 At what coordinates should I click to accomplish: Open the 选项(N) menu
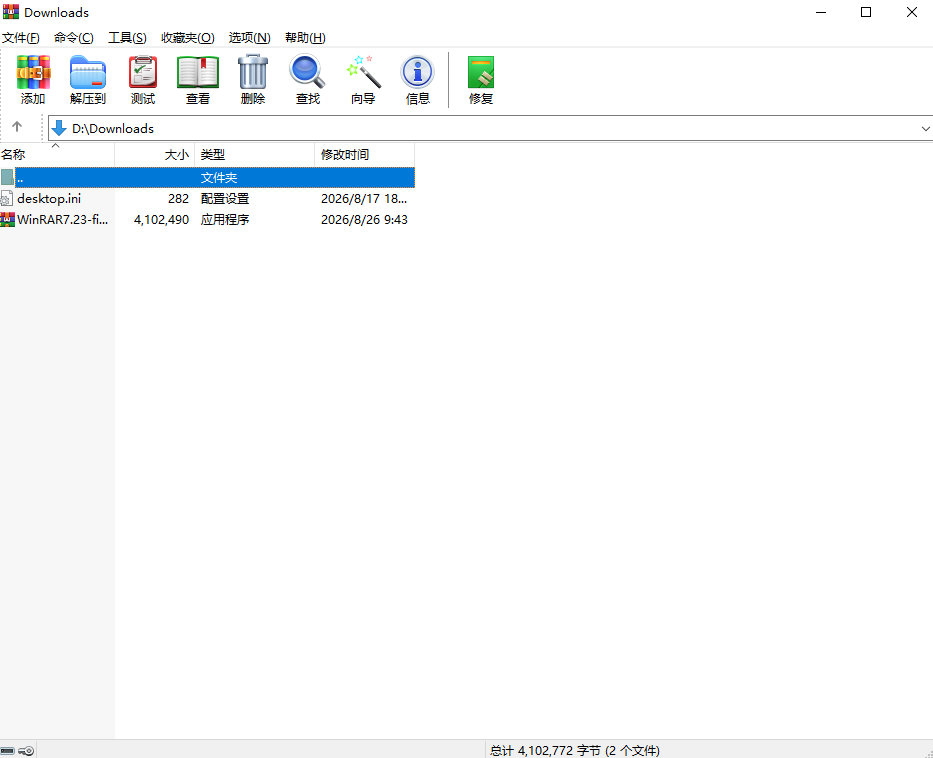click(250, 37)
